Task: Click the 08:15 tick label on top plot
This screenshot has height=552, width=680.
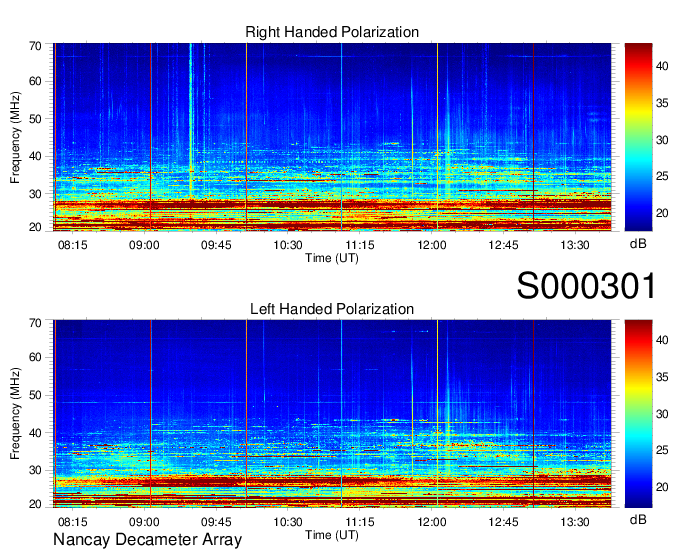Action: point(72,245)
